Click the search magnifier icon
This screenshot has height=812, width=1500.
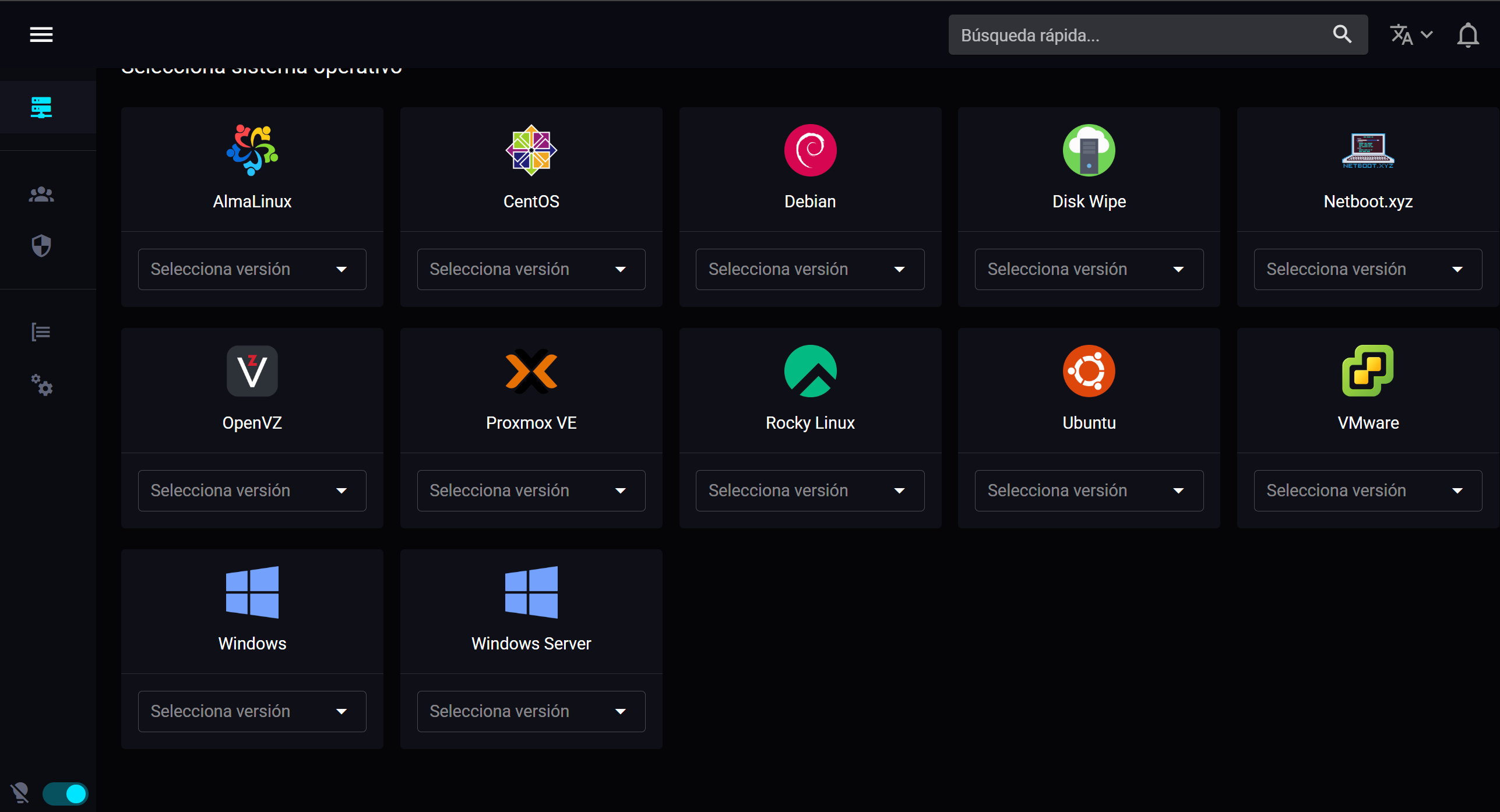pyautogui.click(x=1342, y=34)
